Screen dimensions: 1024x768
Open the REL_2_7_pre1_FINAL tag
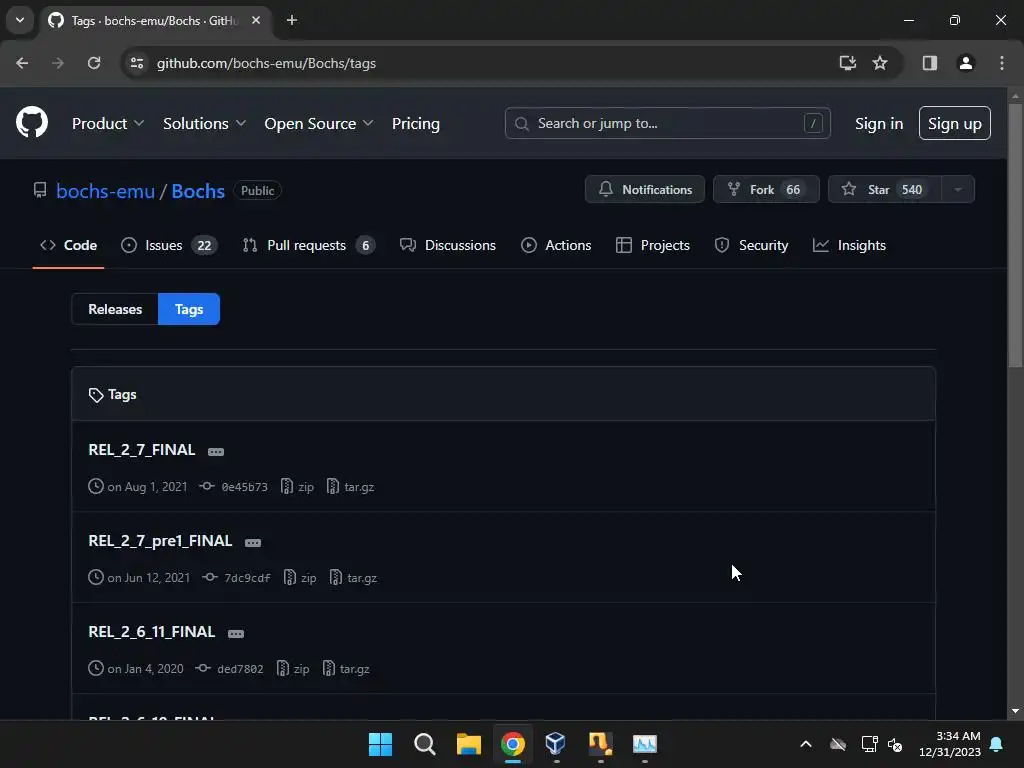160,541
